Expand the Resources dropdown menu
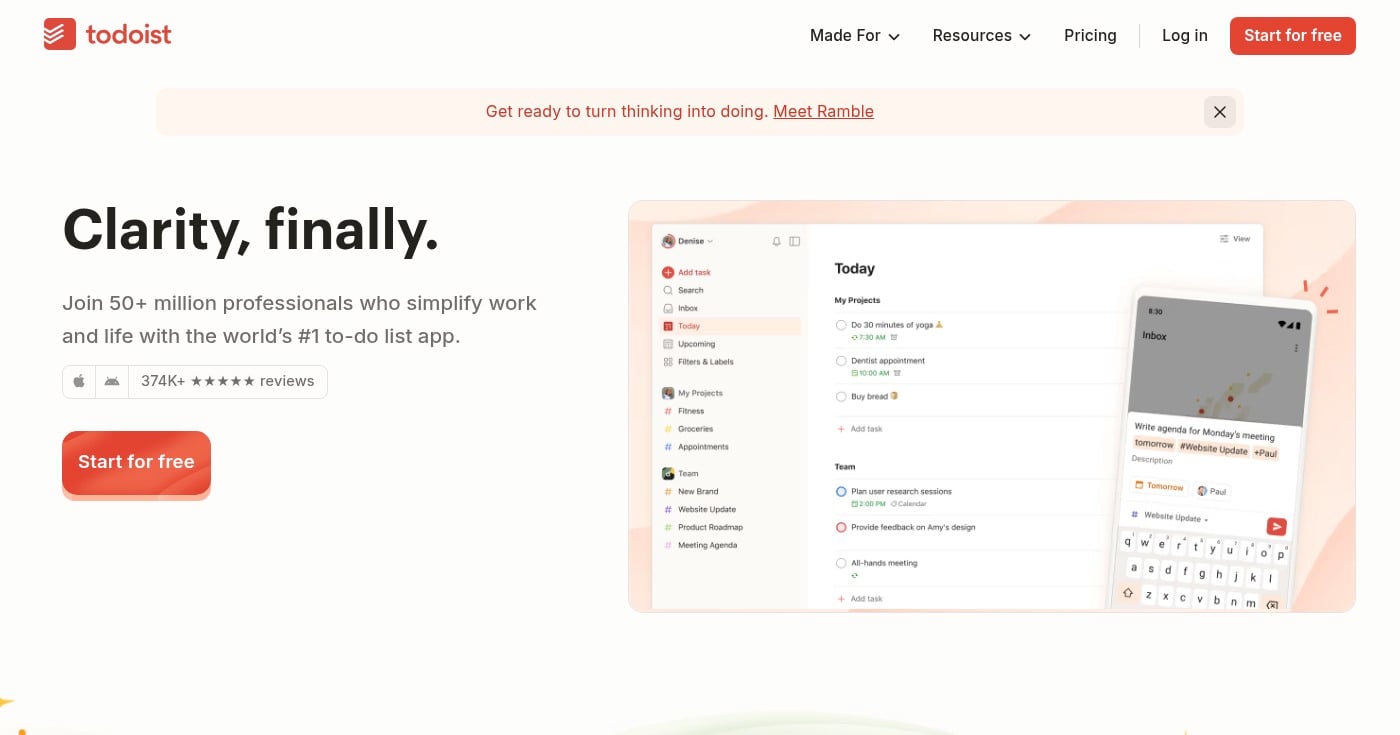 click(982, 36)
